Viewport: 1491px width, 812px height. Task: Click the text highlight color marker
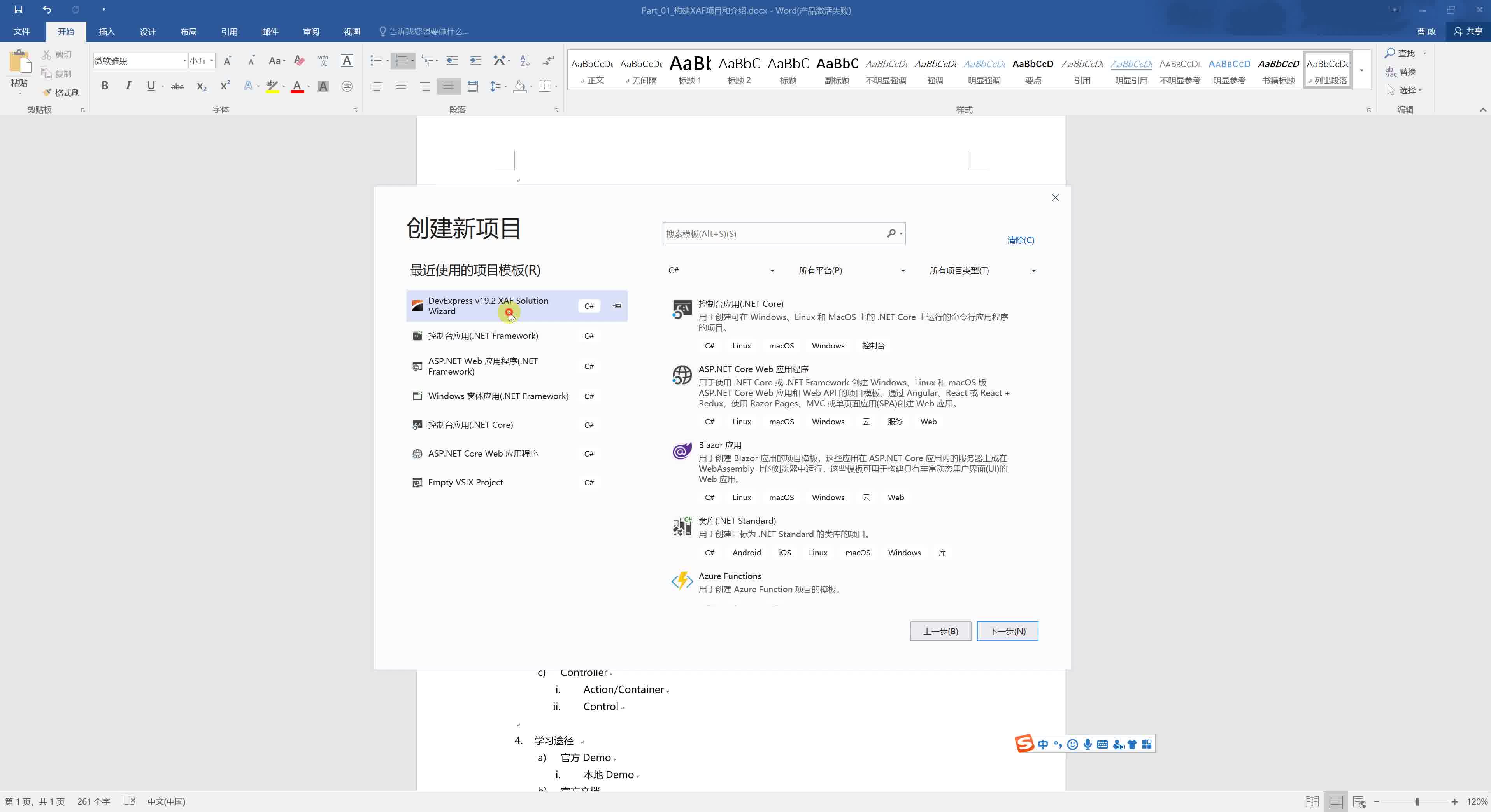coord(272,87)
